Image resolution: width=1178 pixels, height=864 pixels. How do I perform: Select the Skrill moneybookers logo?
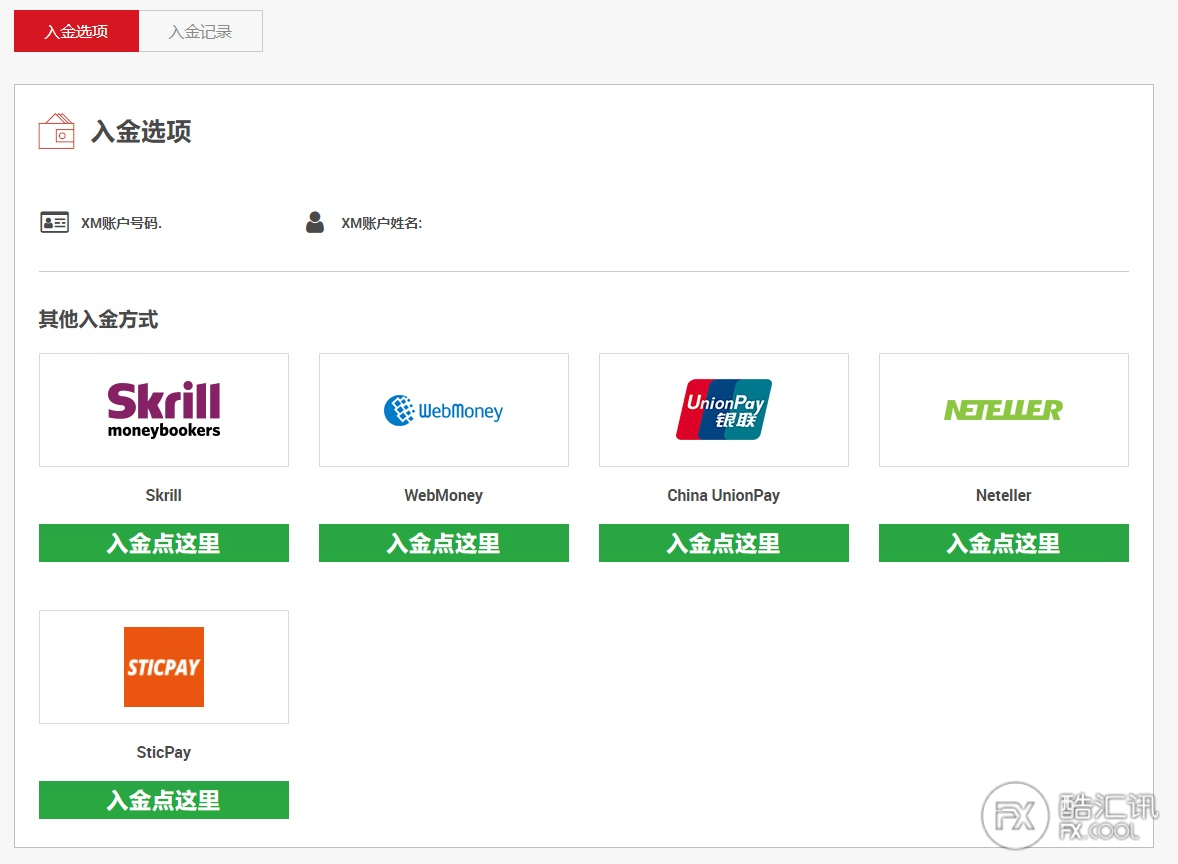pyautogui.click(x=164, y=409)
